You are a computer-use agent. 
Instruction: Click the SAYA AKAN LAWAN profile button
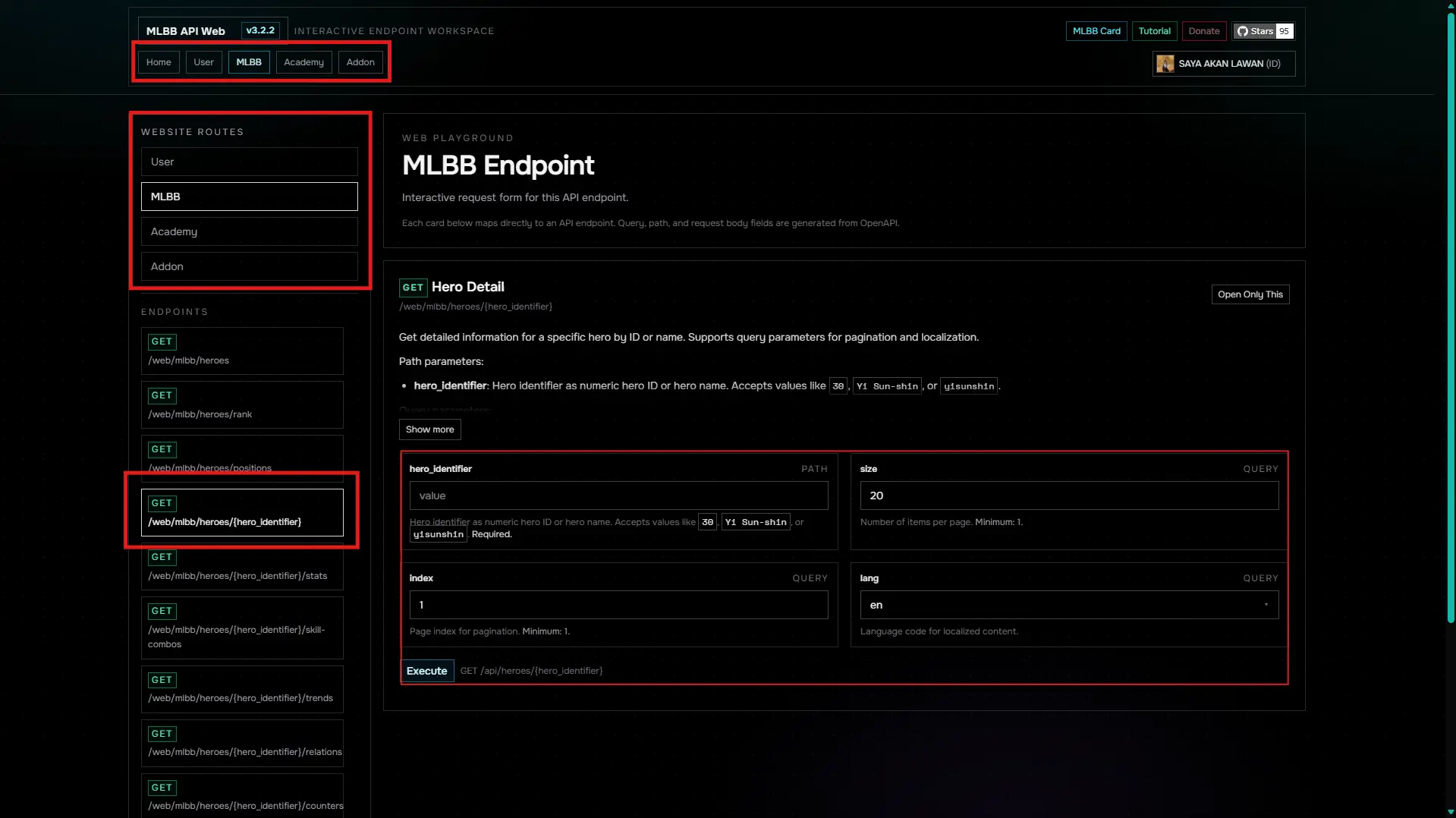[1223, 64]
